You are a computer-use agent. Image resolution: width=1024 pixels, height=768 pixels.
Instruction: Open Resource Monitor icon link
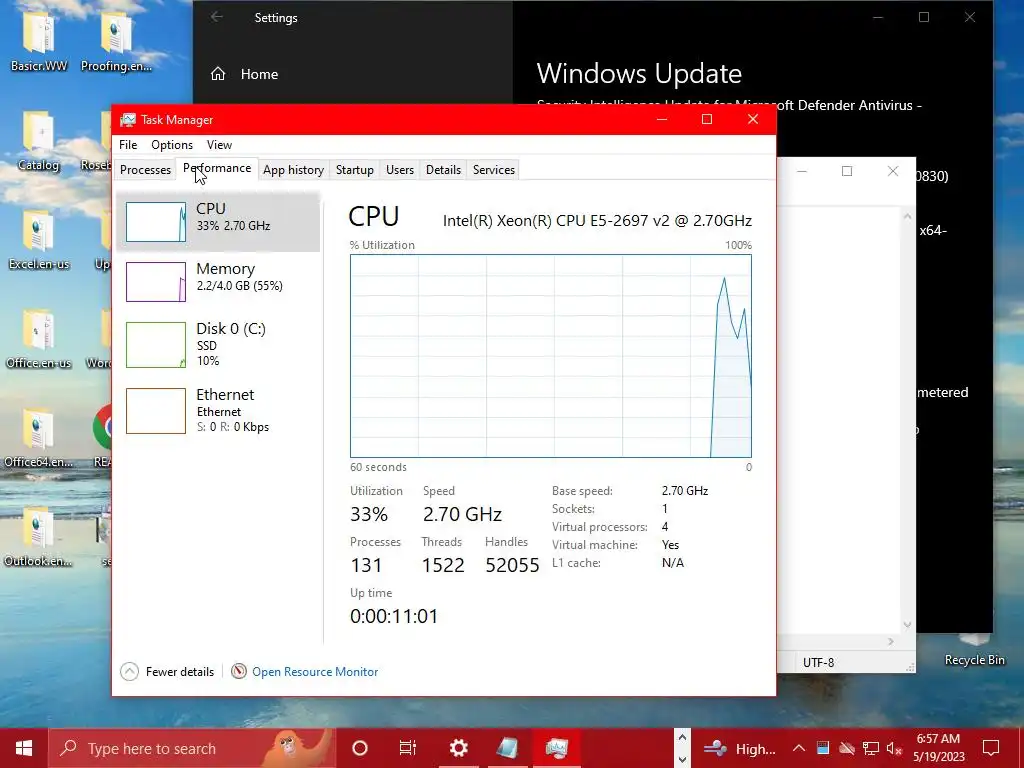239,671
